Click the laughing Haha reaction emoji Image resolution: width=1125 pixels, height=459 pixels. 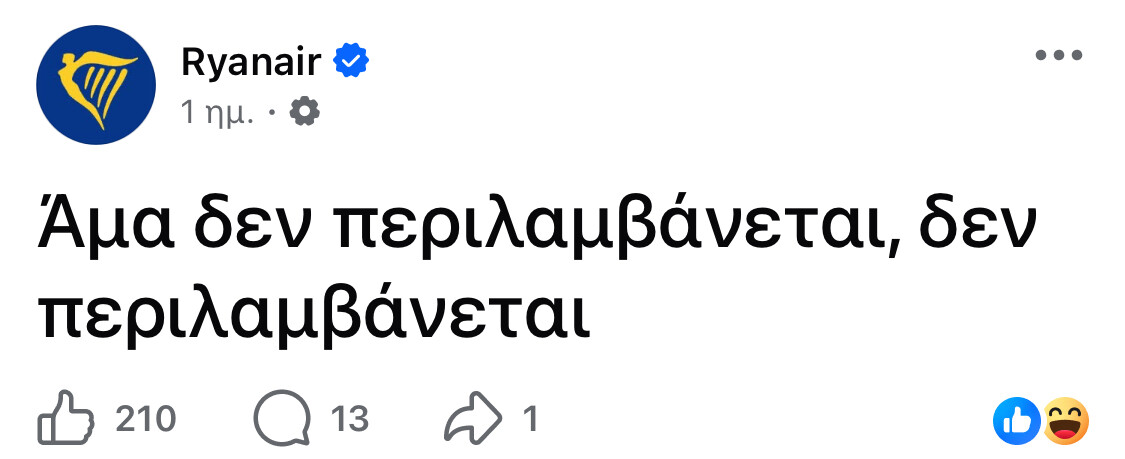(x=1066, y=420)
